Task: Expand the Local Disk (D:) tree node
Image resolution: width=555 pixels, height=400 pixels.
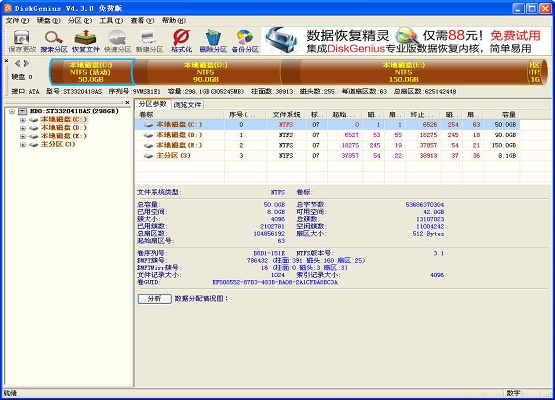Action: click(23, 128)
